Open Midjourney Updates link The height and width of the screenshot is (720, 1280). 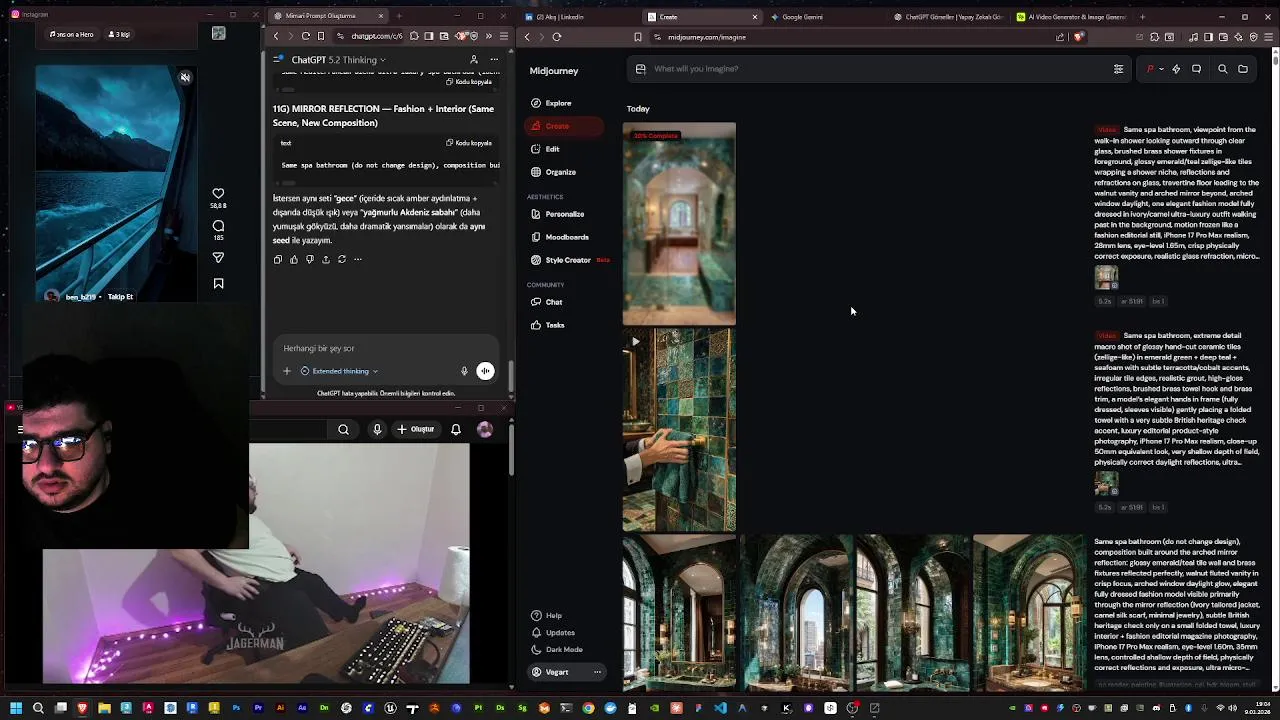(553, 633)
